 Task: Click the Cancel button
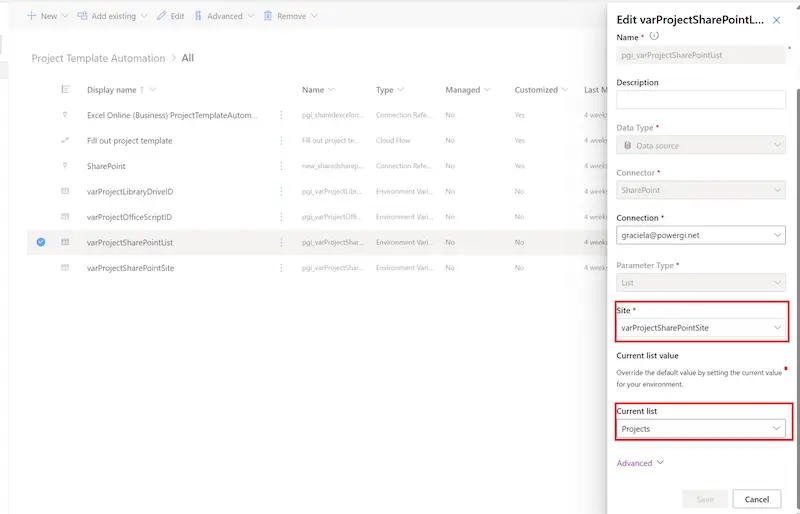point(757,499)
